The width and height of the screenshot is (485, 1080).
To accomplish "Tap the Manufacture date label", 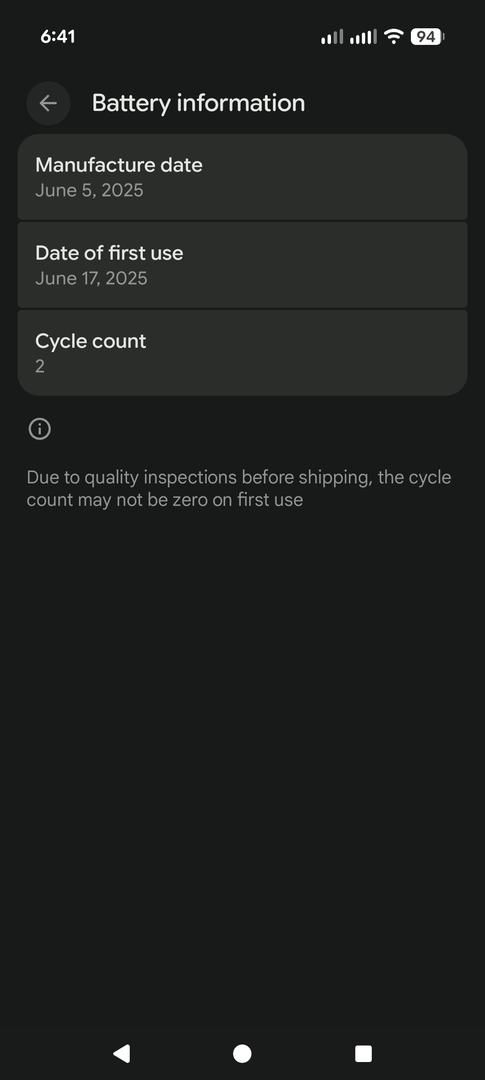I will pyautogui.click(x=118, y=165).
